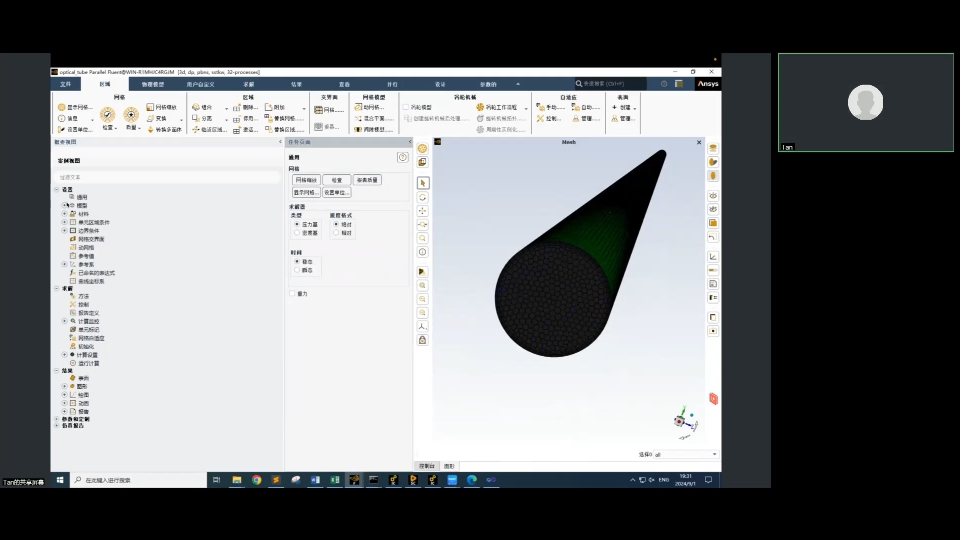This screenshot has width=960, height=540.
Task: Expand the Materials (材料) tree node
Action: tap(64, 214)
